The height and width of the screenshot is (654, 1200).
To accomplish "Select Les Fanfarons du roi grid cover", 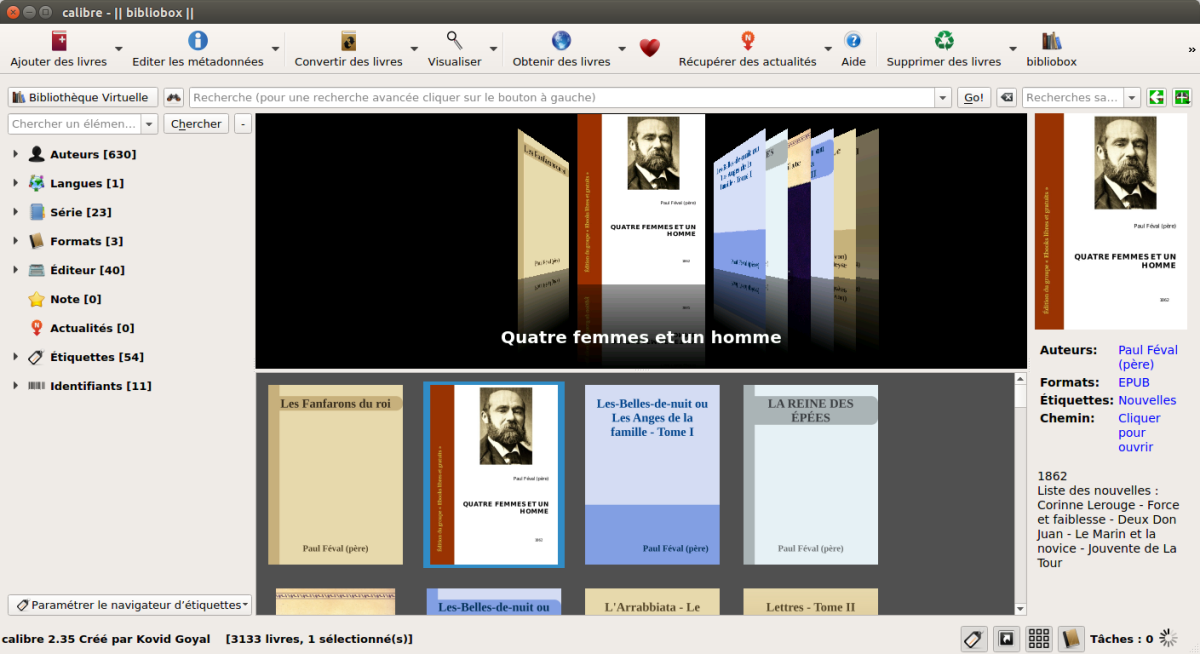I will tap(336, 475).
